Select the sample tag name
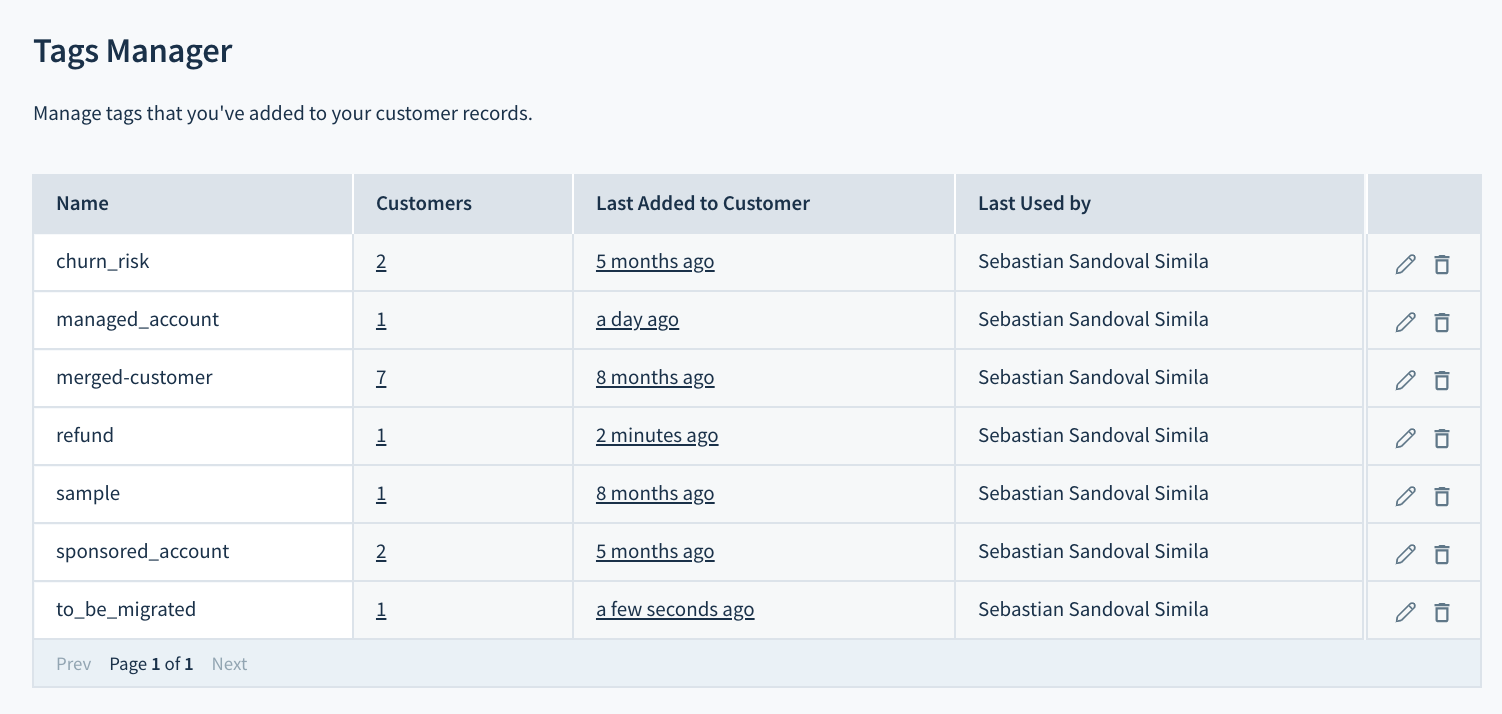Viewport: 1502px width, 714px height. [88, 494]
